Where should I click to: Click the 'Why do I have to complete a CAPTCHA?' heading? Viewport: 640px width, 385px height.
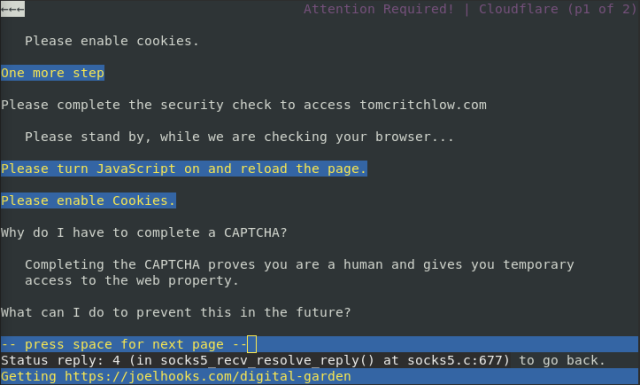144,233
